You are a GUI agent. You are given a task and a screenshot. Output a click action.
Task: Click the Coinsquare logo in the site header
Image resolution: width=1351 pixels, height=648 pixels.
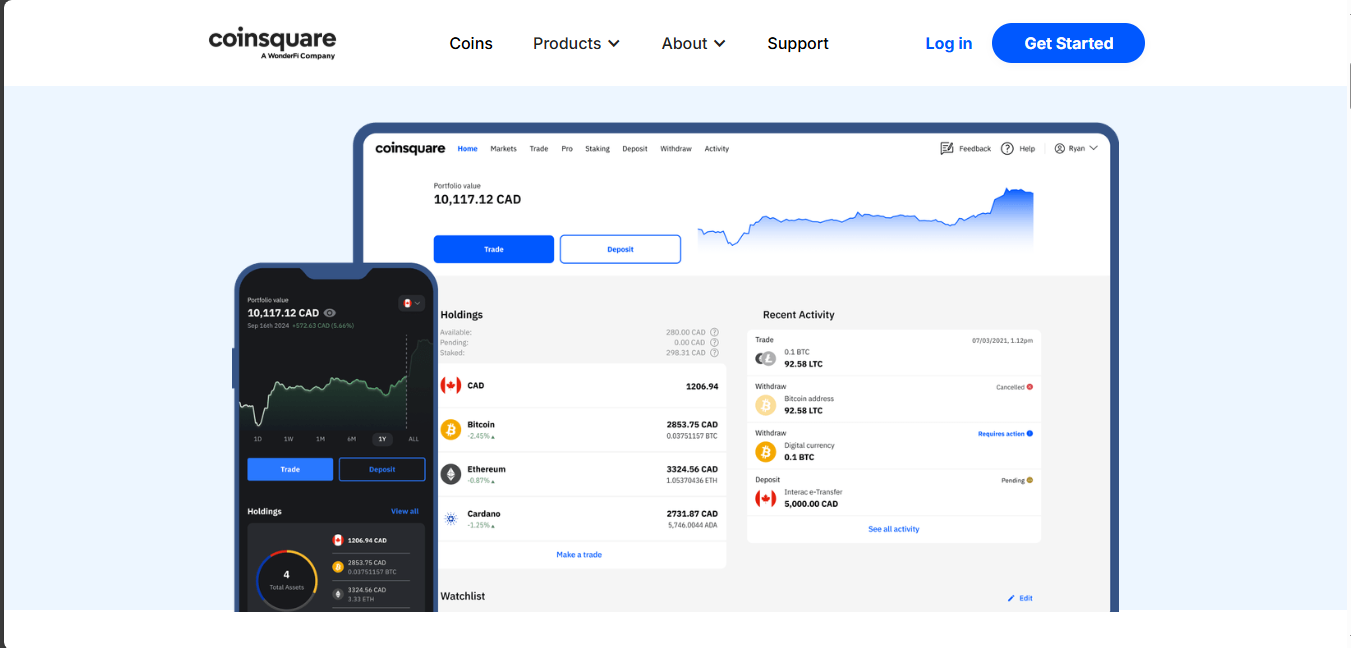[x=272, y=43]
